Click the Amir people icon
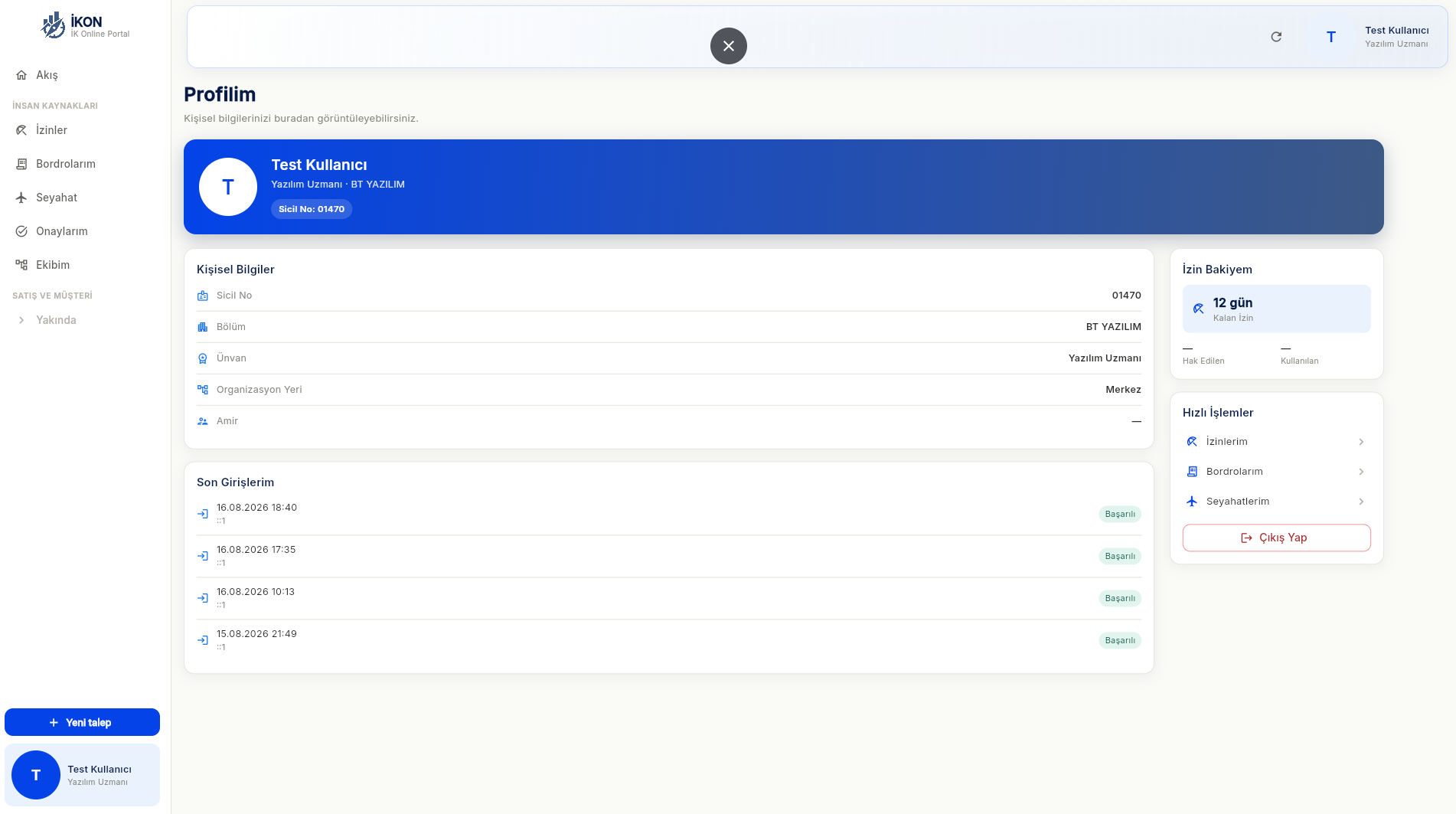 tap(203, 421)
